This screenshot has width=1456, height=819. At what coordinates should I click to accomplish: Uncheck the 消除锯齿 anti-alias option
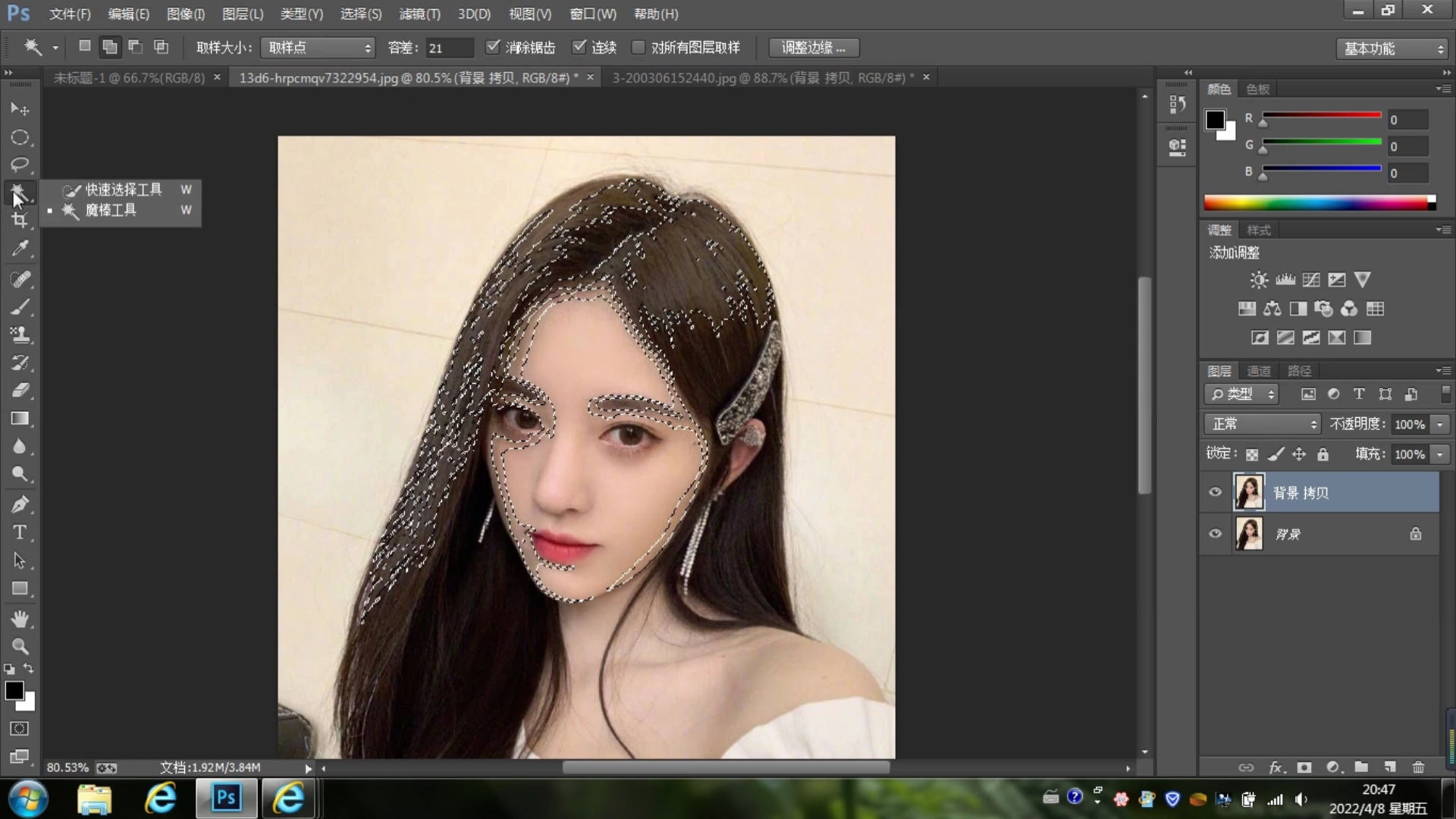(x=493, y=47)
